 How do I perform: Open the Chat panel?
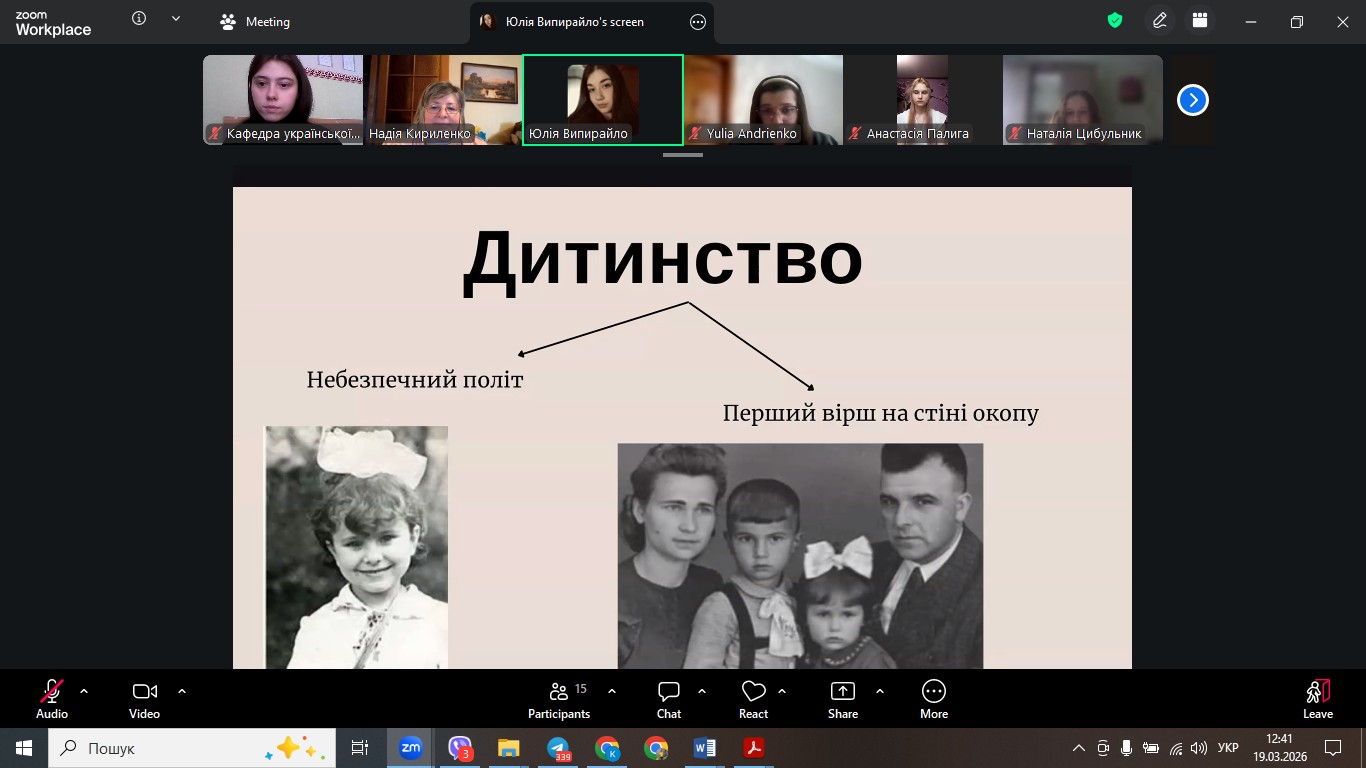point(669,699)
